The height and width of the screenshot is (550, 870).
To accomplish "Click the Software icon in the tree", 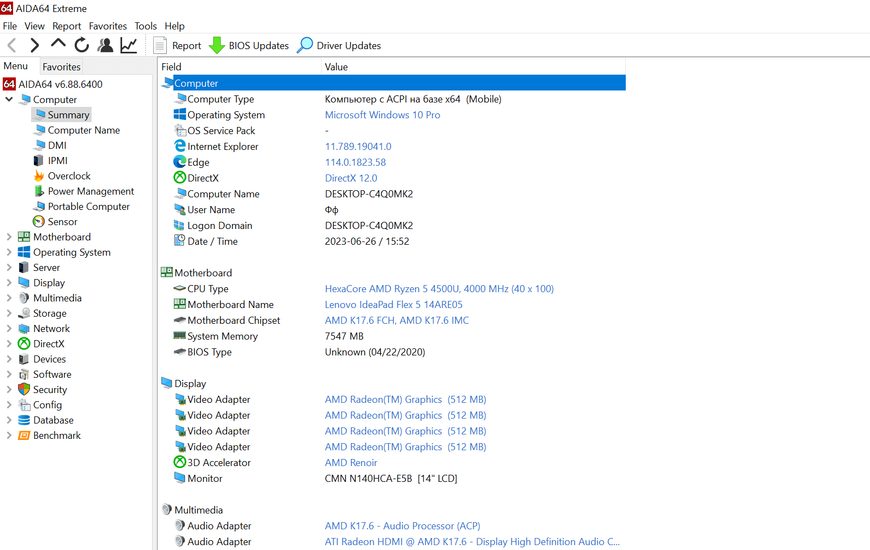I will point(24,374).
